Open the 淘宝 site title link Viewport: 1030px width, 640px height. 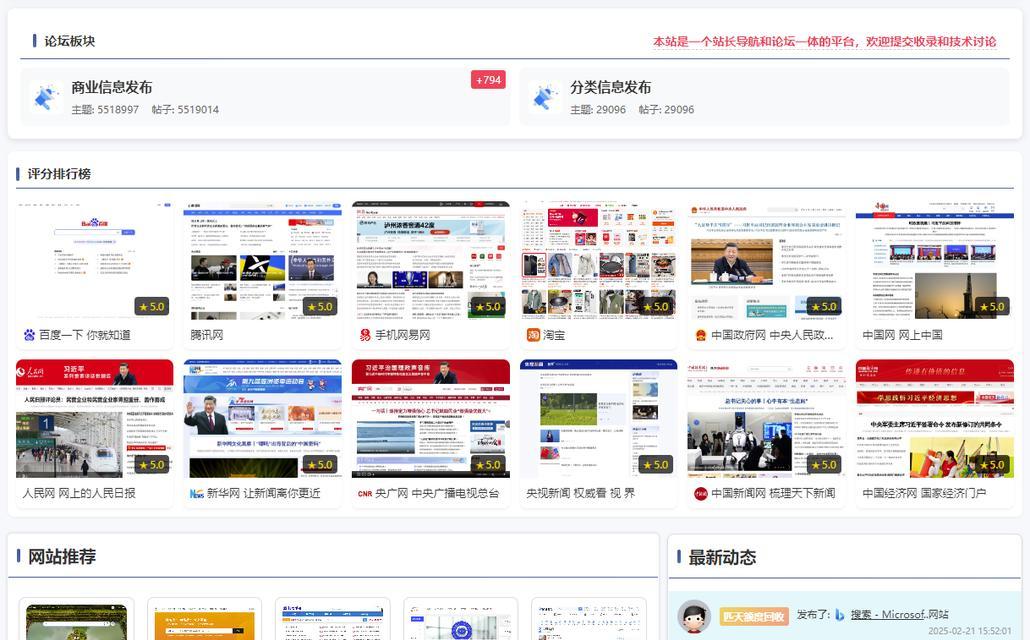(554, 335)
